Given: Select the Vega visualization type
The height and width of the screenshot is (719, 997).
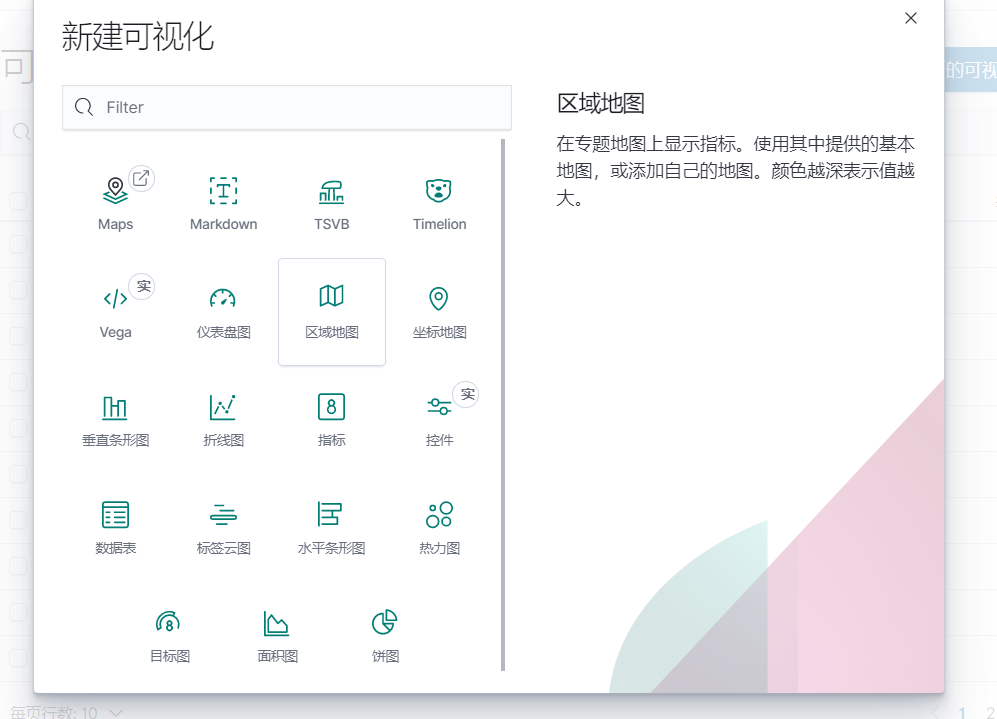Looking at the screenshot, I should point(115,310).
